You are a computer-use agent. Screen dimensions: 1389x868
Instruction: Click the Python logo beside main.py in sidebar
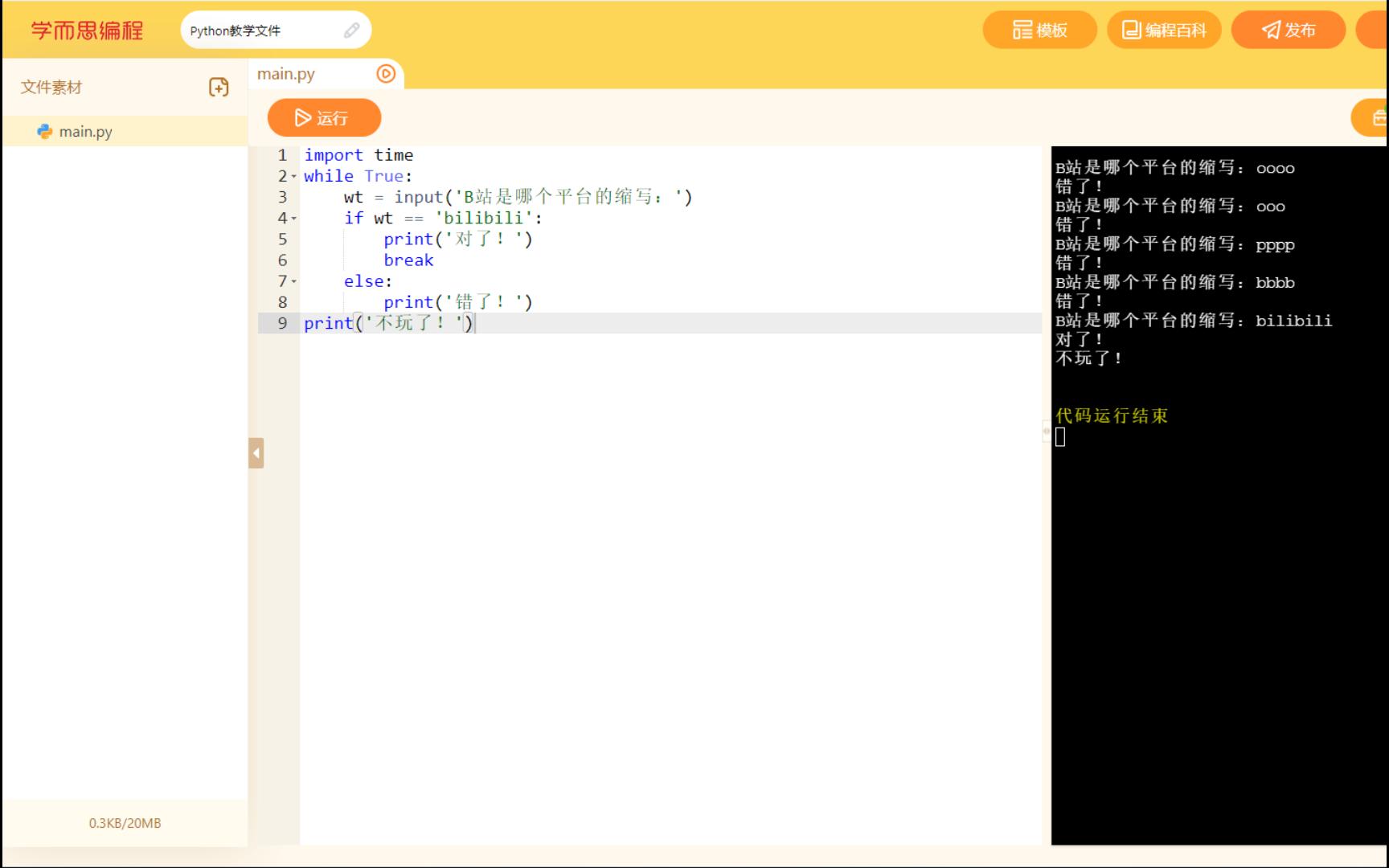46,131
